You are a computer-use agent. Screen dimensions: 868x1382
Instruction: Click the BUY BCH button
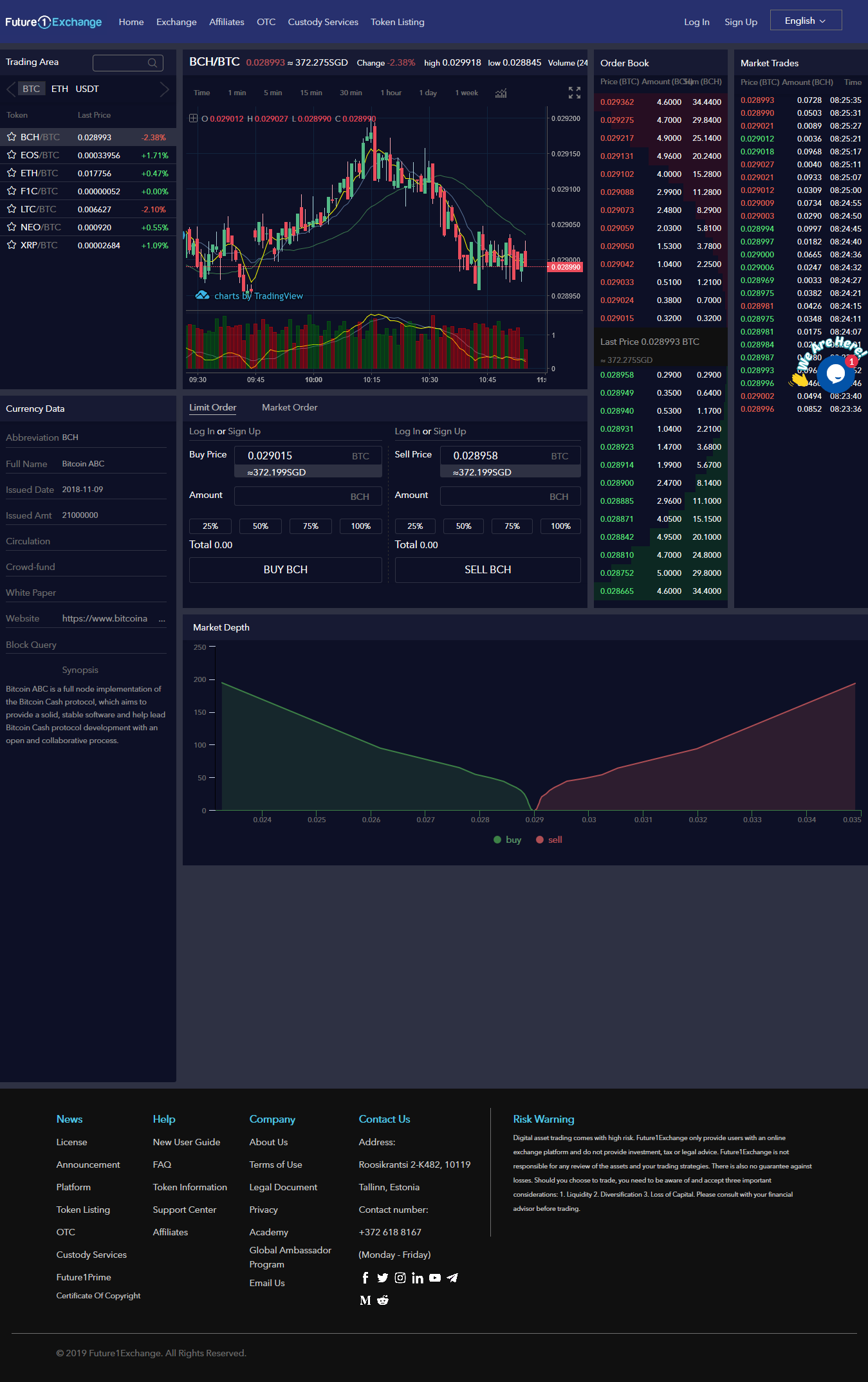coord(286,569)
